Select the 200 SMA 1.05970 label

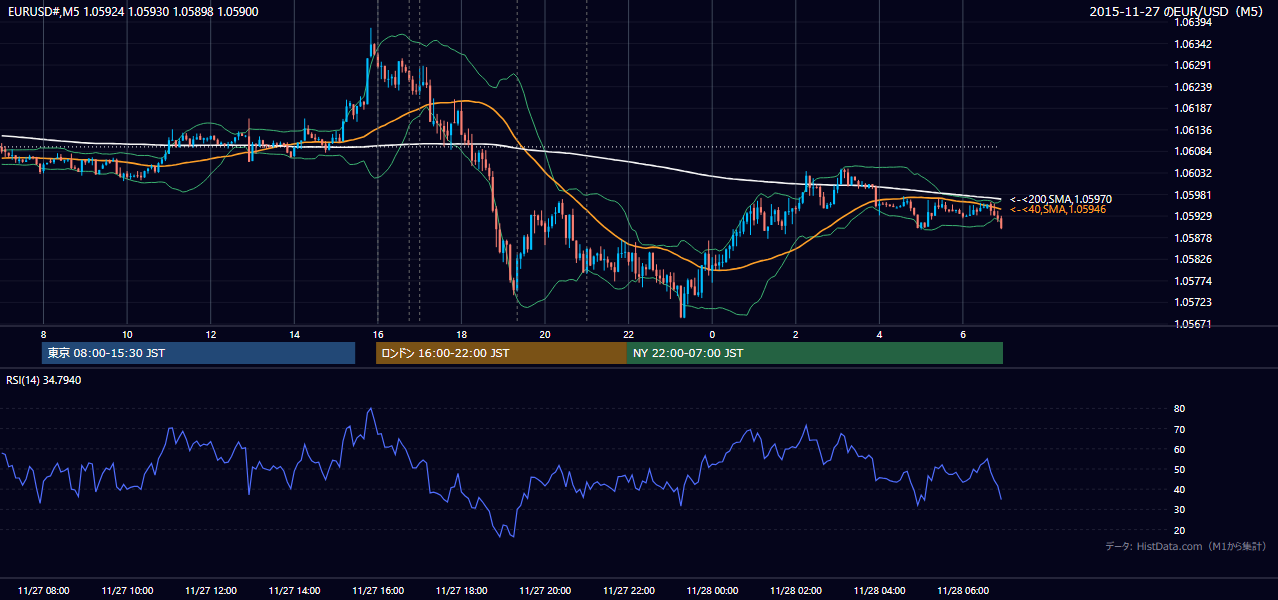(x=1061, y=200)
